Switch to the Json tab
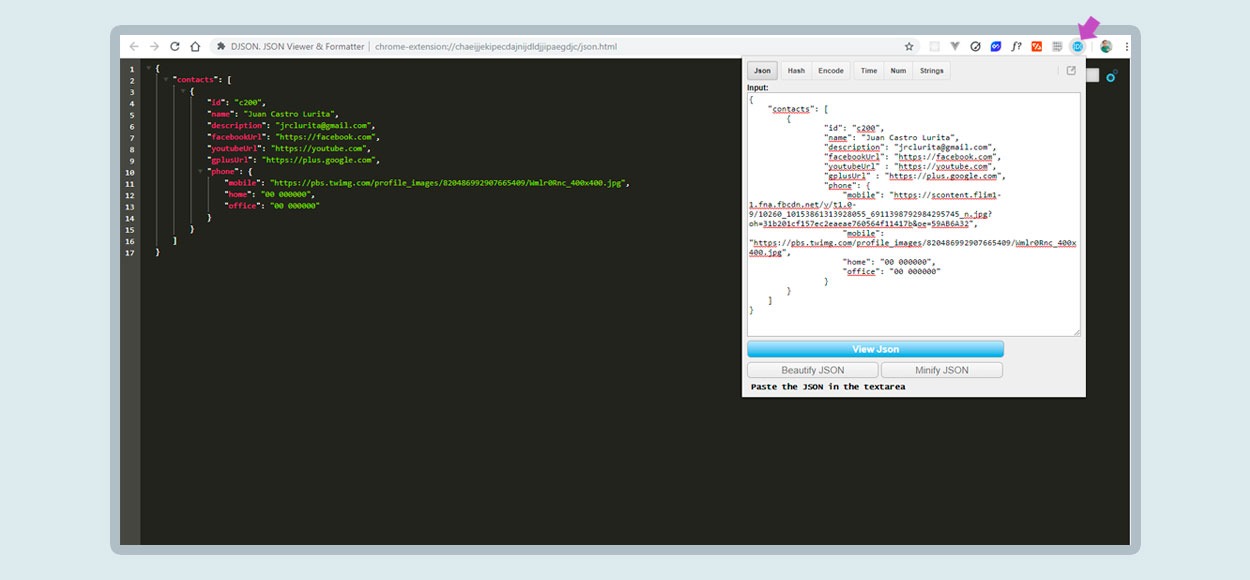Viewport: 1250px width, 580px height. [x=762, y=71]
